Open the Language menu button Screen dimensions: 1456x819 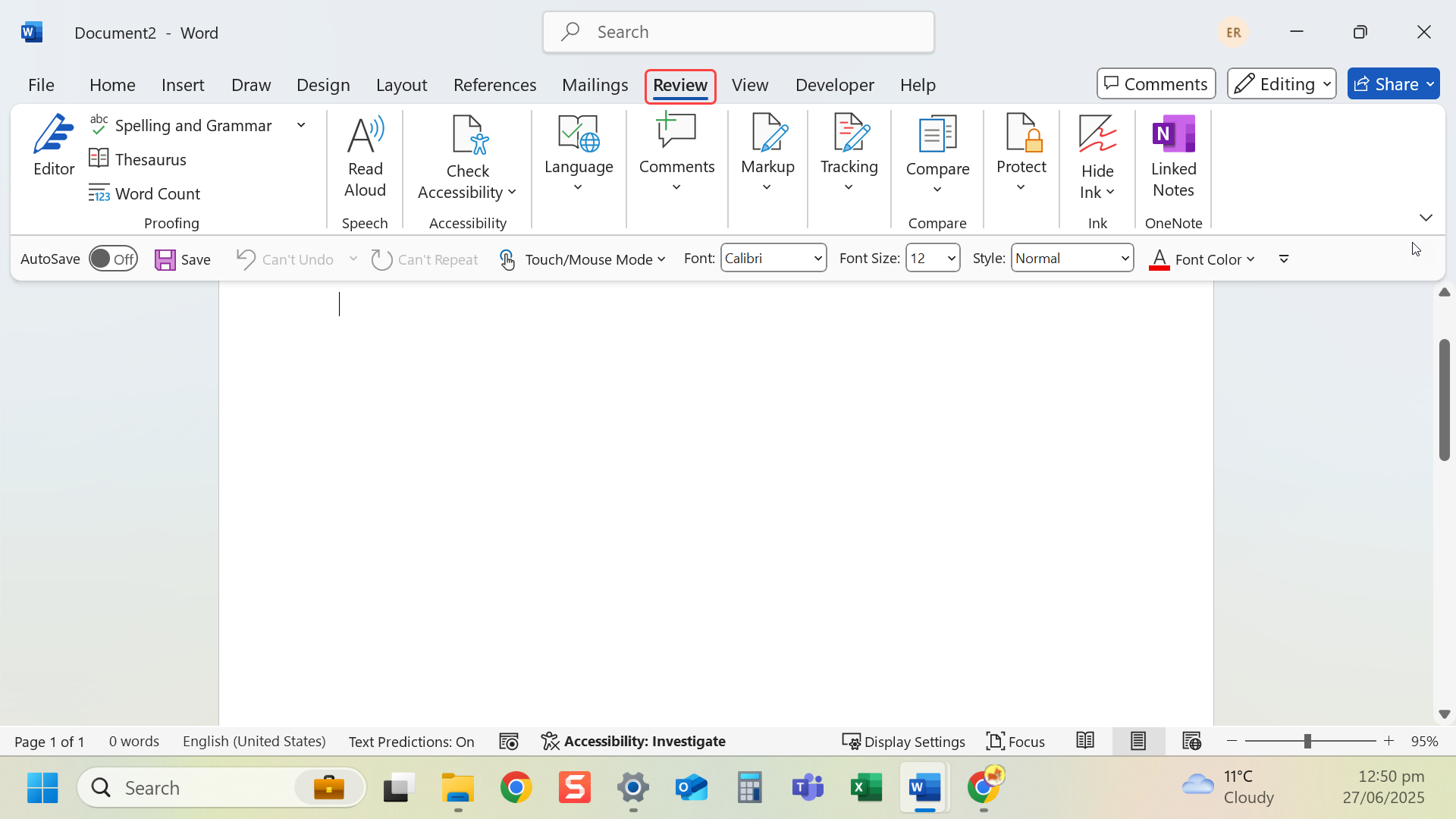[579, 154]
